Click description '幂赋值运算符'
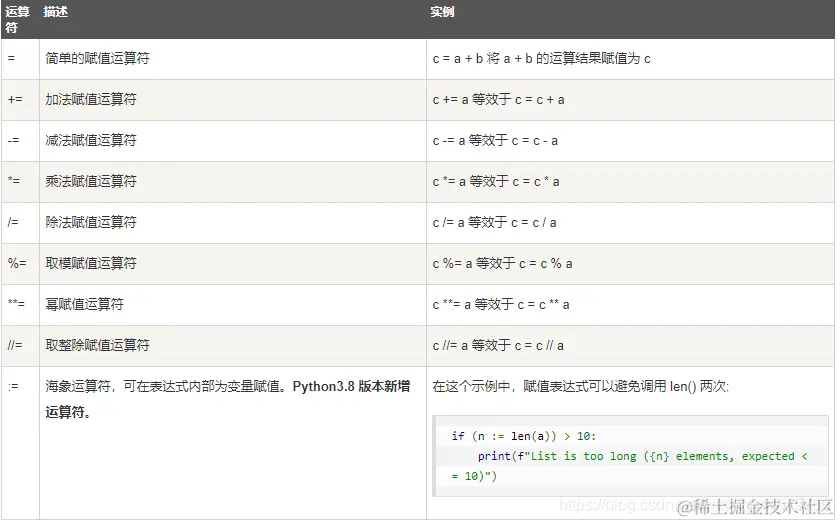Viewport: 840px width, 523px height. pyautogui.click(x=85, y=304)
